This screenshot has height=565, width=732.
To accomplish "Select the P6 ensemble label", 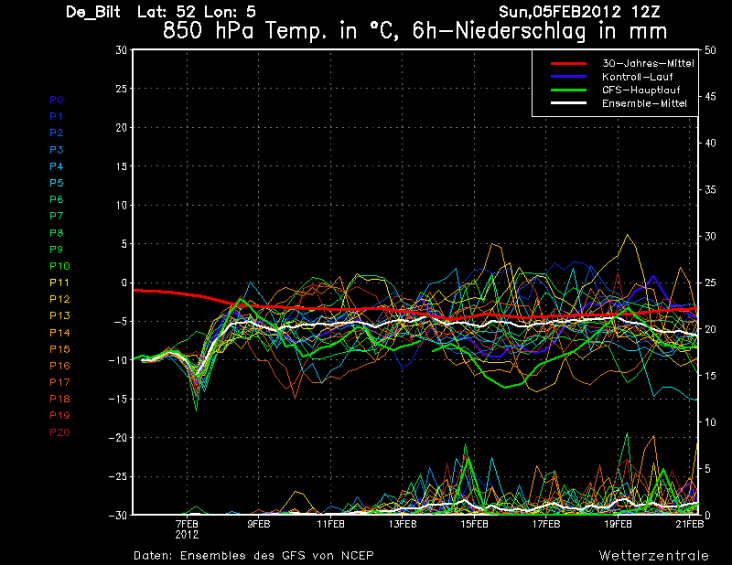I will [x=56, y=199].
